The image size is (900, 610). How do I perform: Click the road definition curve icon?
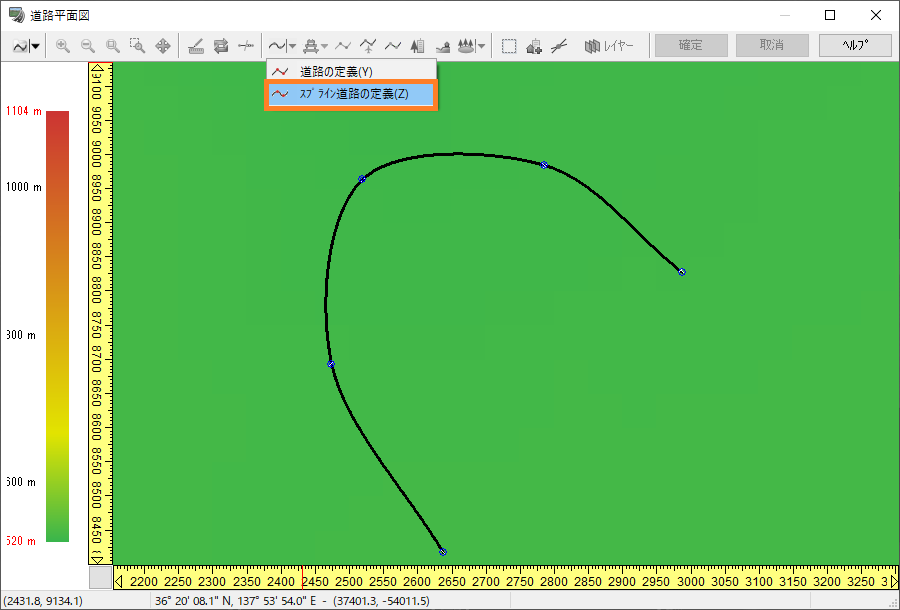pos(277,46)
